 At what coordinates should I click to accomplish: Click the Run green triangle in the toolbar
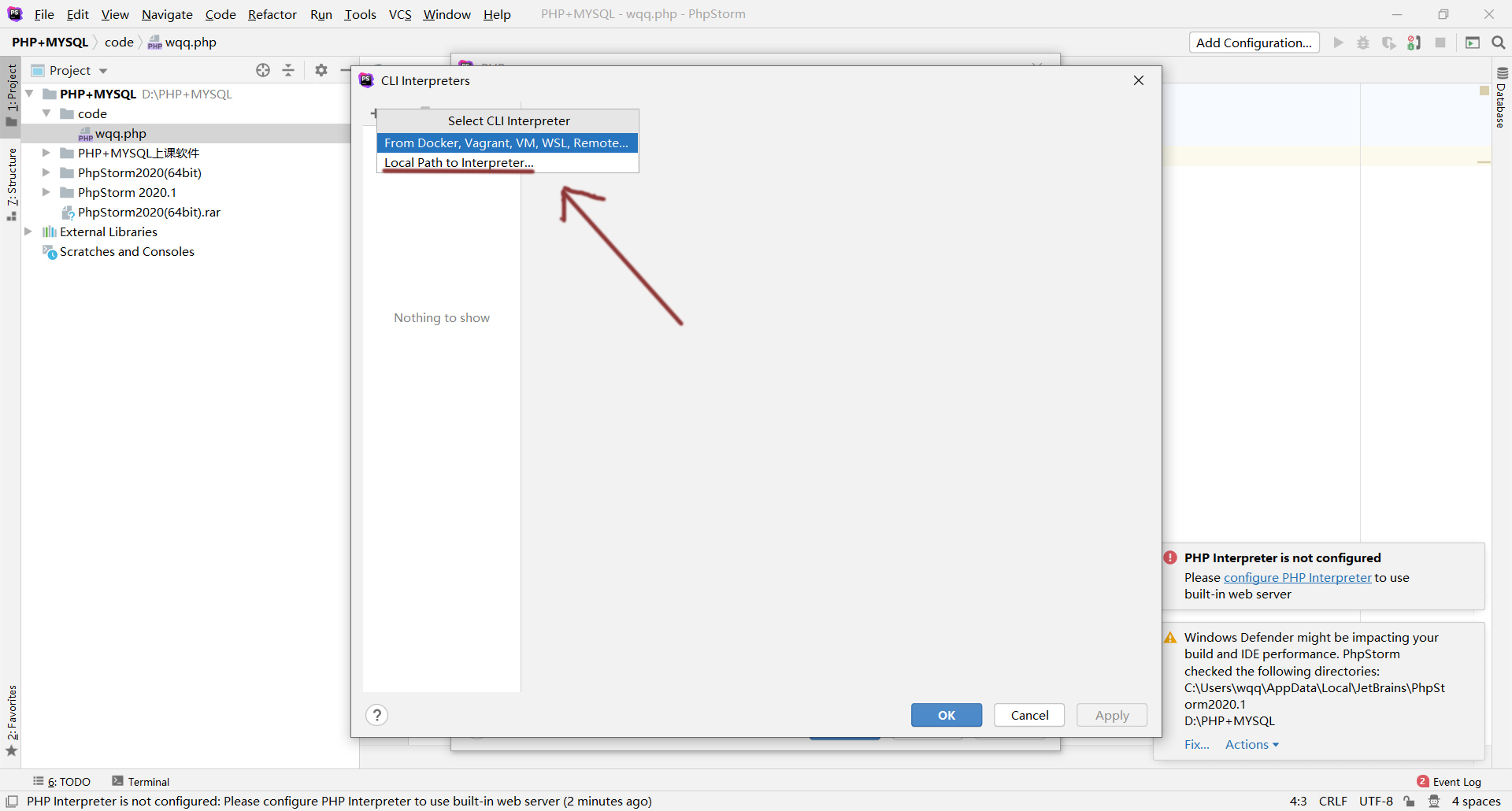tap(1338, 43)
